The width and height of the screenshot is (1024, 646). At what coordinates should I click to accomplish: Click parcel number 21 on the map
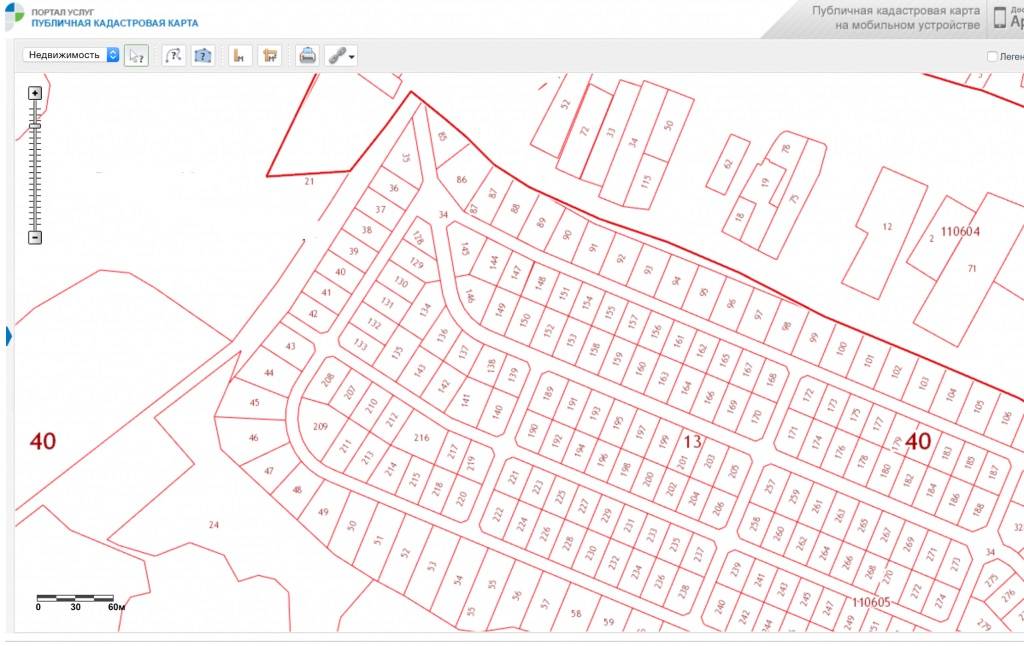[310, 182]
